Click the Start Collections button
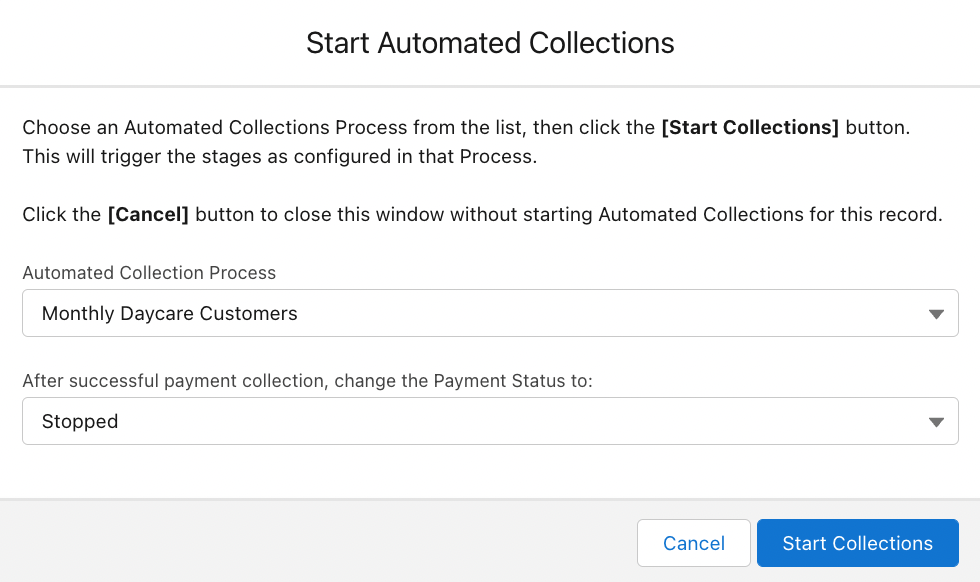The image size is (980, 582). [857, 543]
